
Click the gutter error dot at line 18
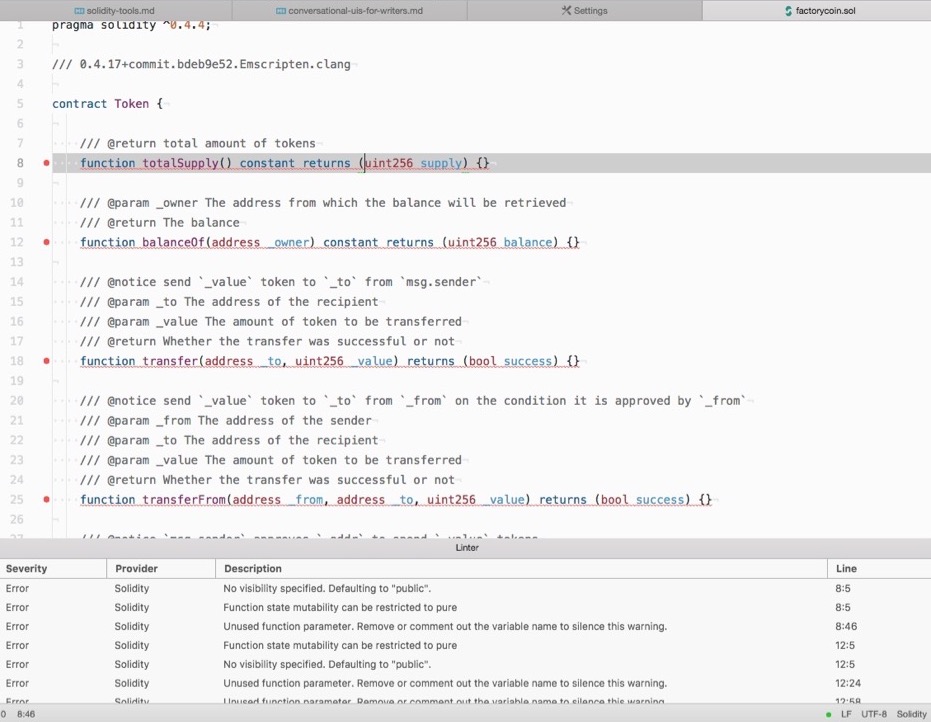[46, 361]
